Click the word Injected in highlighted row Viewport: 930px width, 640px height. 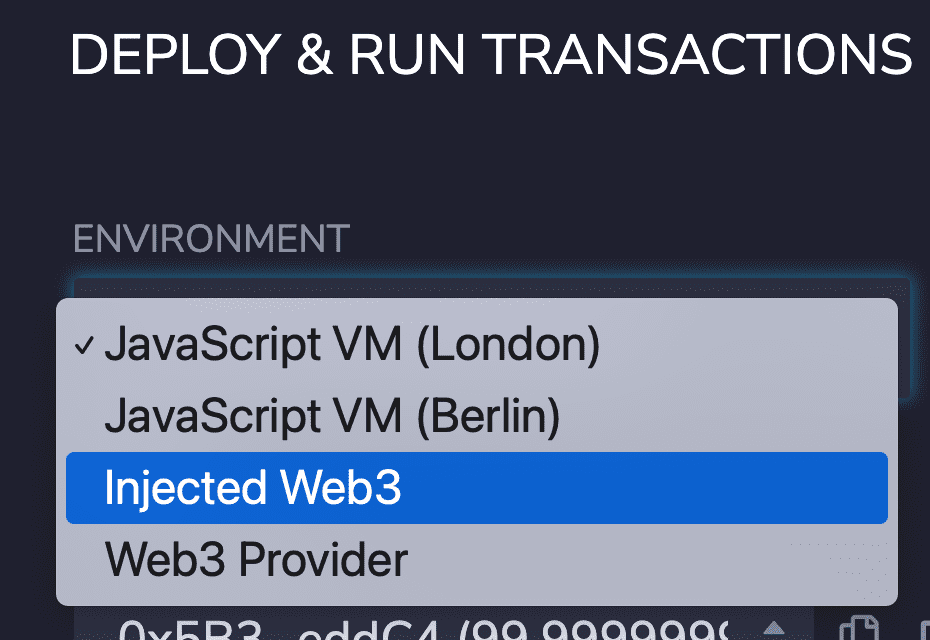click(x=185, y=488)
